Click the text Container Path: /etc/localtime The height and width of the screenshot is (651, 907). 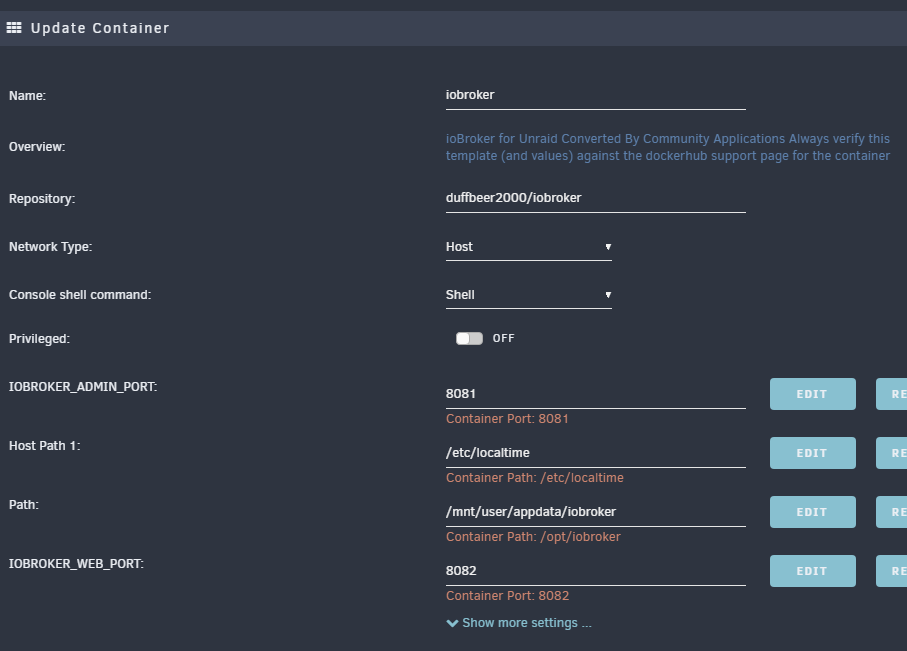(534, 478)
